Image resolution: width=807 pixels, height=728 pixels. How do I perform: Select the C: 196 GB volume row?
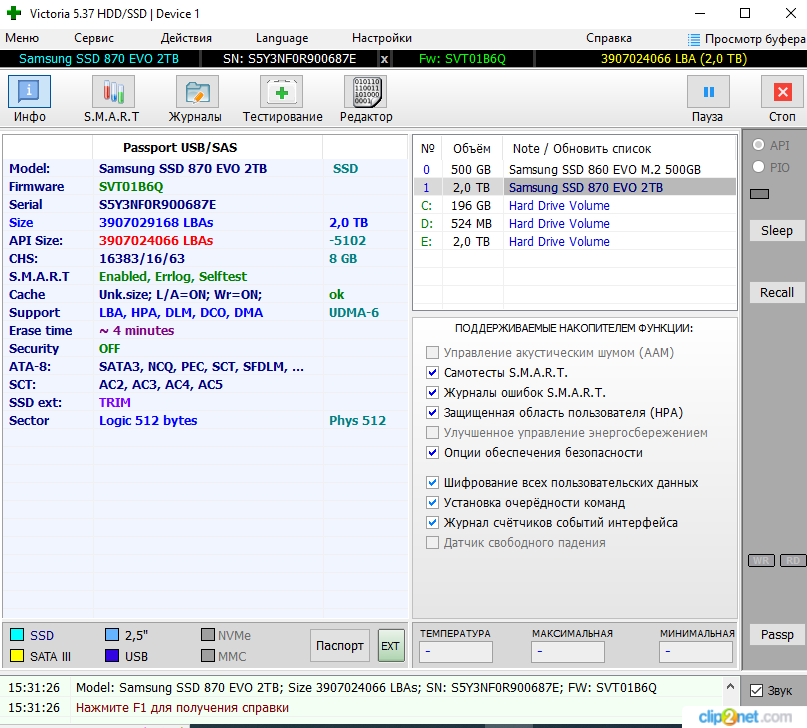pos(575,206)
